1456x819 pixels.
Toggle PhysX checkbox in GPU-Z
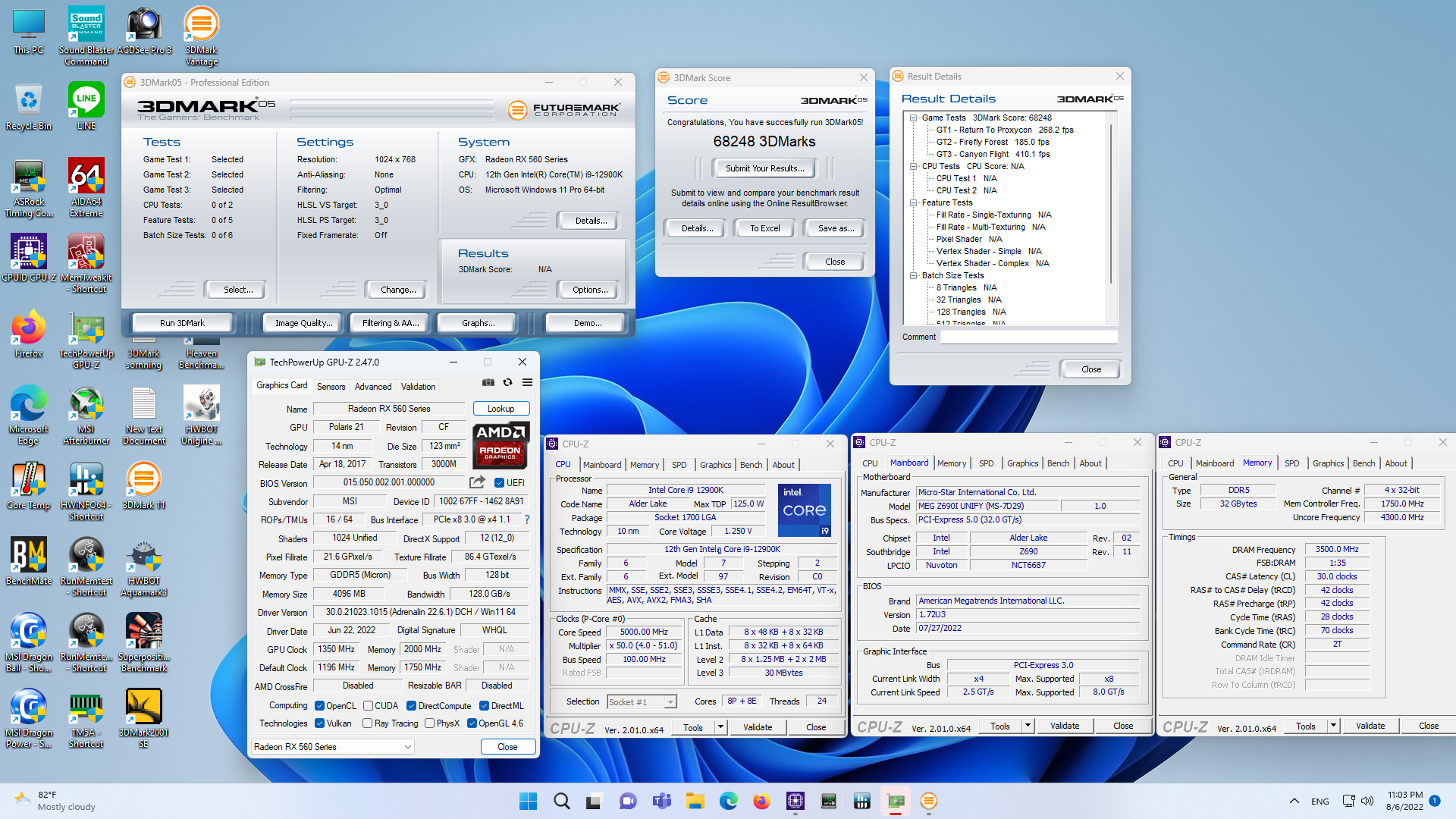tap(429, 723)
